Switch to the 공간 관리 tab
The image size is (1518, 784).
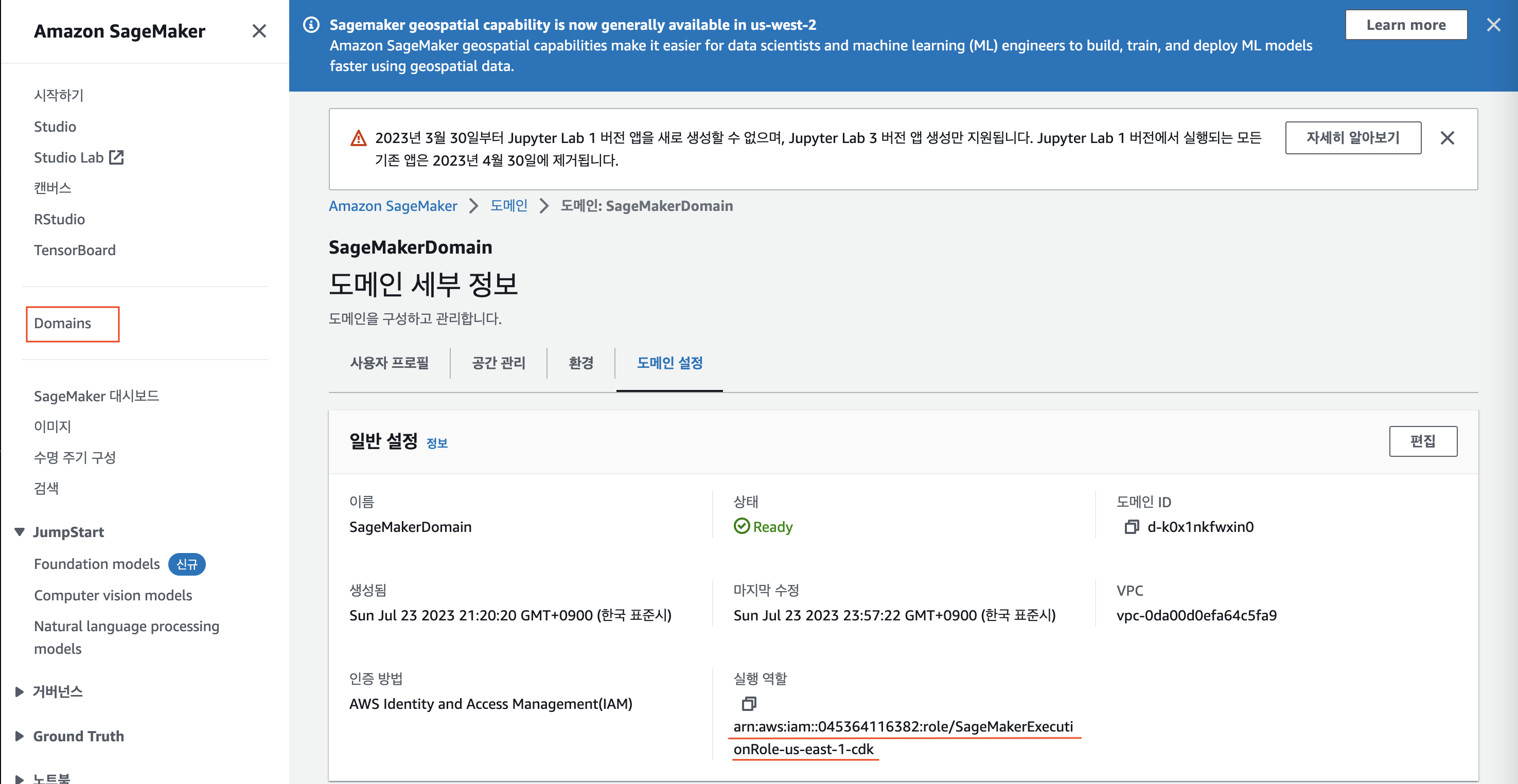pos(499,363)
